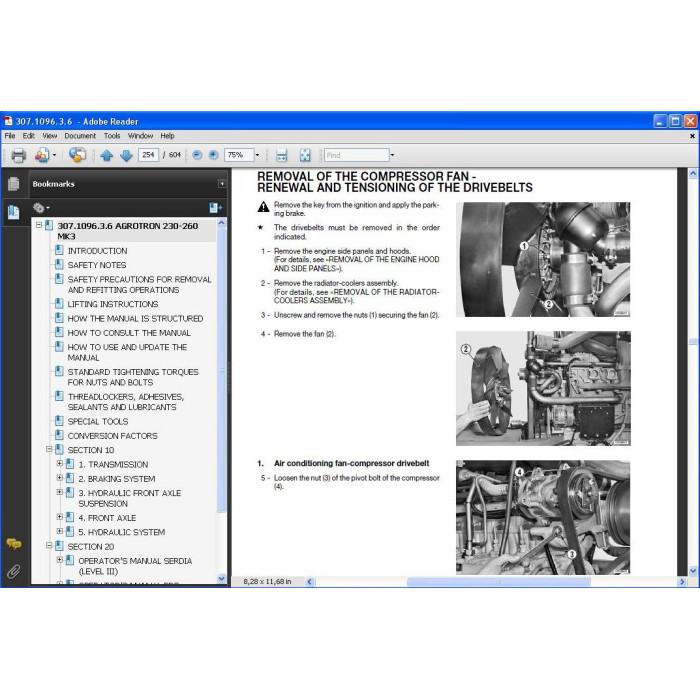Click the page number field showing 254
Image resolution: width=700 pixels, height=700 pixels.
click(148, 155)
